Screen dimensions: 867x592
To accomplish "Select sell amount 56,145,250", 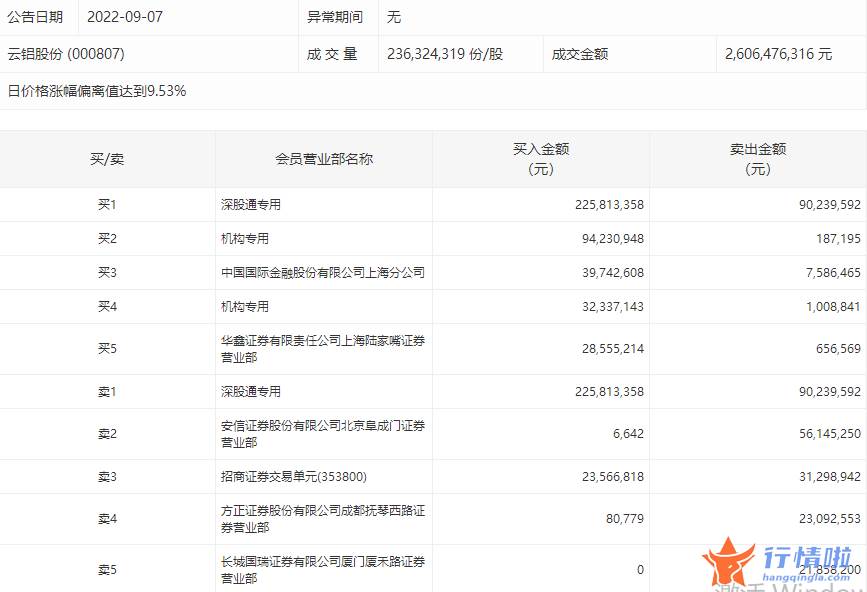I will [830, 434].
